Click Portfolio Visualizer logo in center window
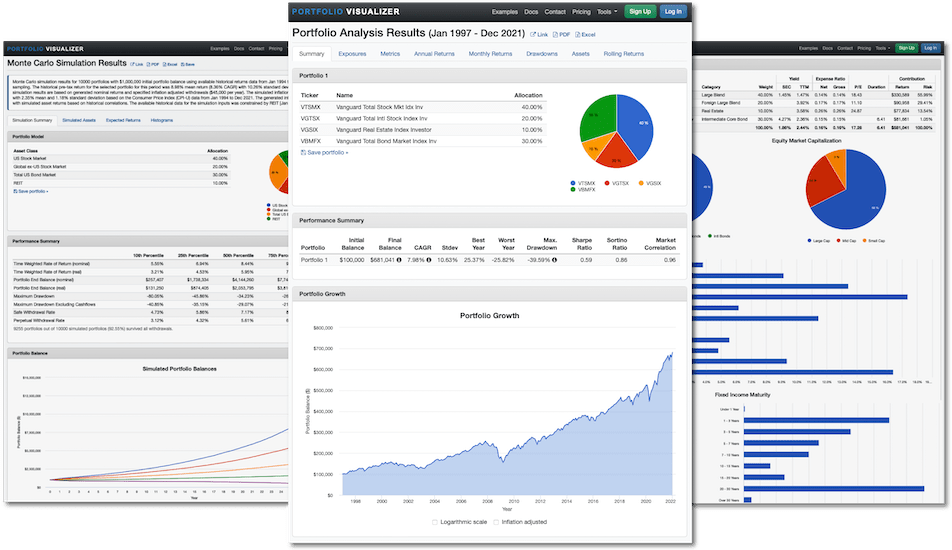952x550 pixels. click(345, 12)
